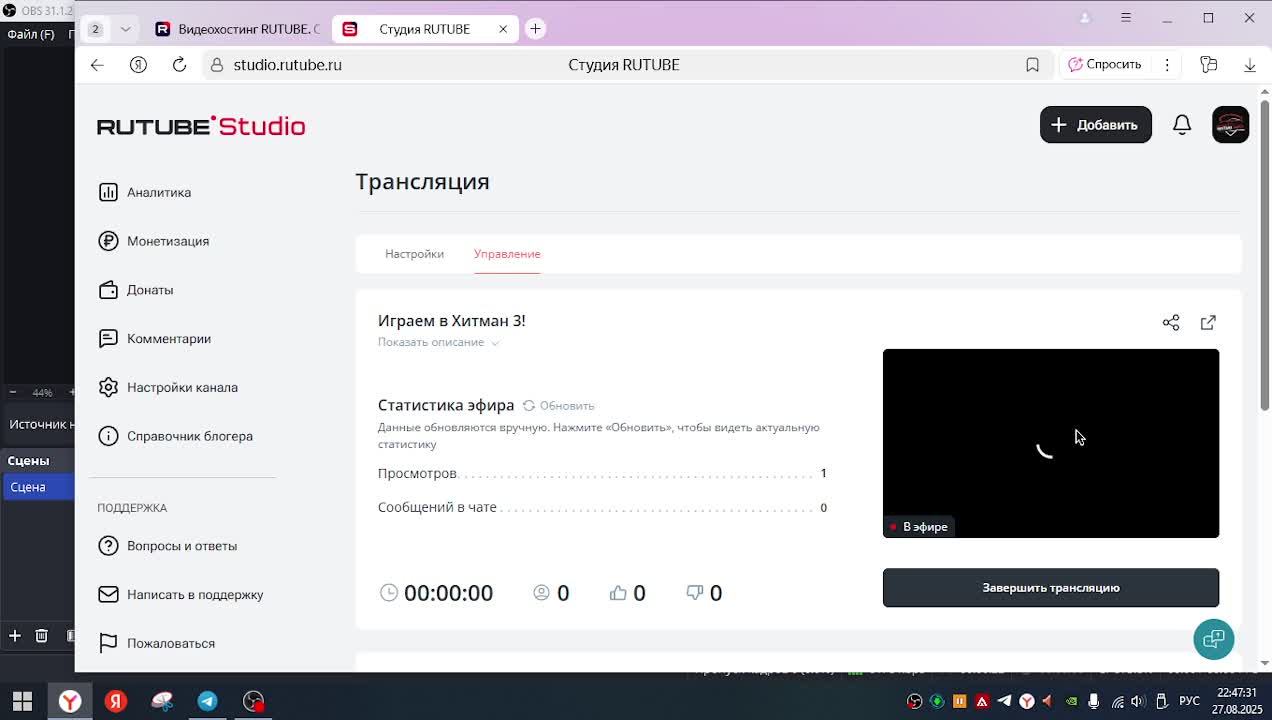The height and width of the screenshot is (720, 1272).
Task: Open a new browser tab
Action: (535, 29)
